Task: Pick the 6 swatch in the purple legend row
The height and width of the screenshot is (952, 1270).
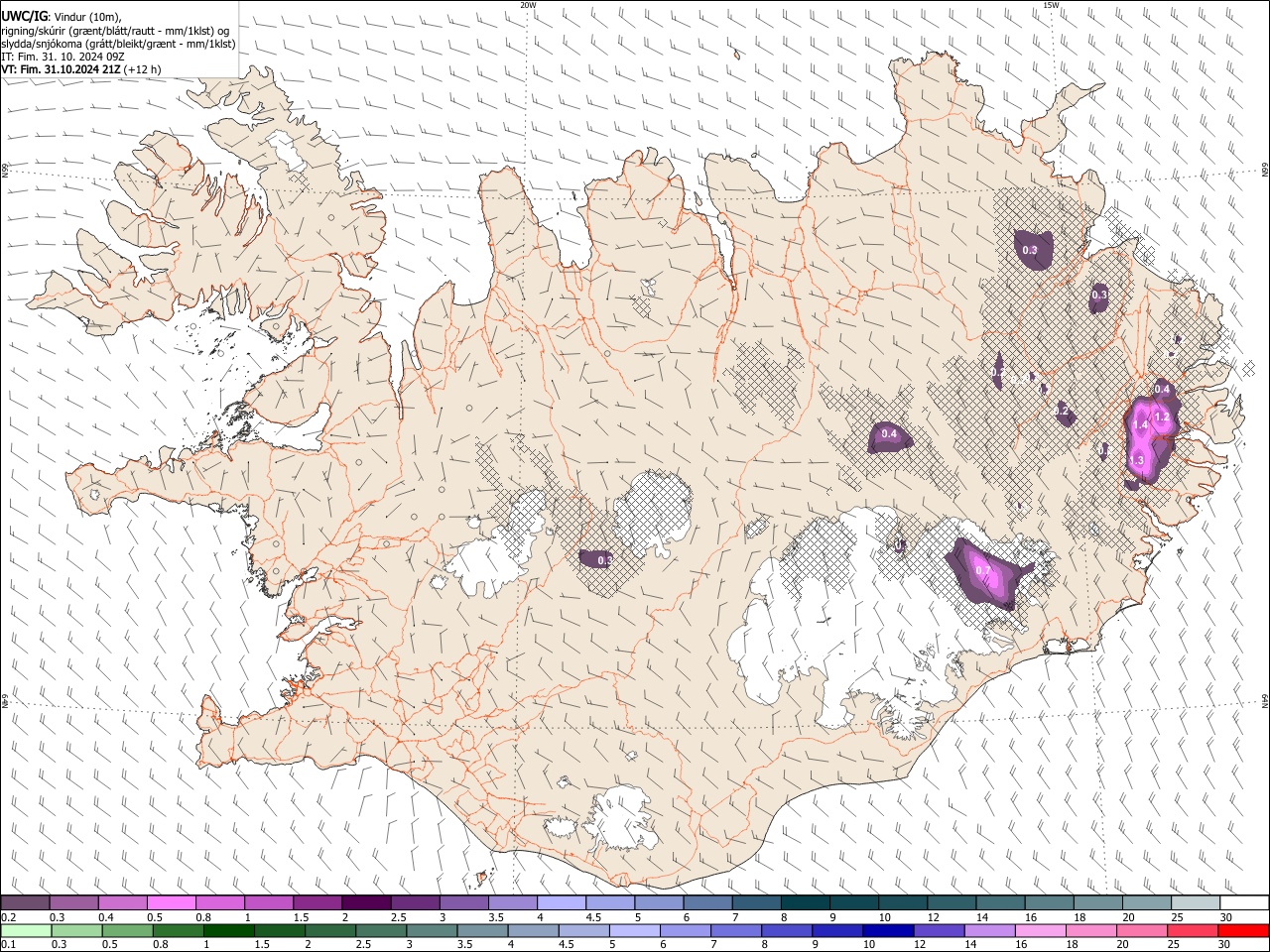Action: point(707,903)
